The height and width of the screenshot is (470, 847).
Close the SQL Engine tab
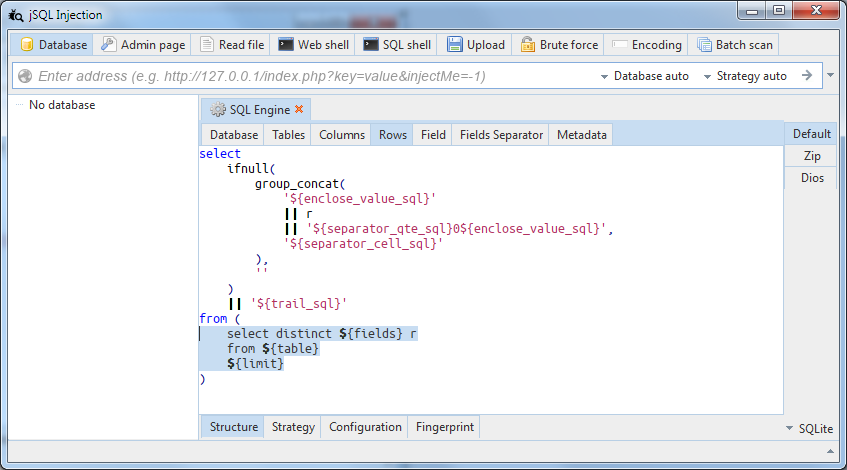299,109
